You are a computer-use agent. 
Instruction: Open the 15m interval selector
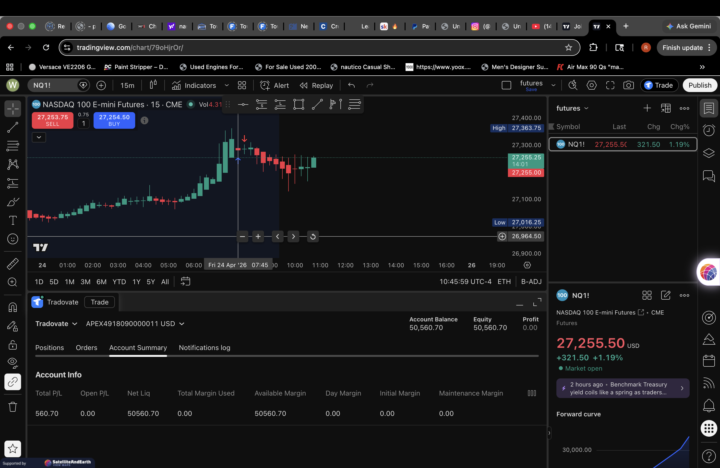click(x=127, y=85)
